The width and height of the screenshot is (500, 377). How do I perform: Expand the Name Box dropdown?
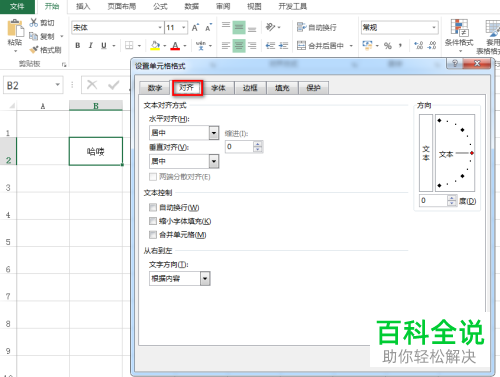[58, 85]
